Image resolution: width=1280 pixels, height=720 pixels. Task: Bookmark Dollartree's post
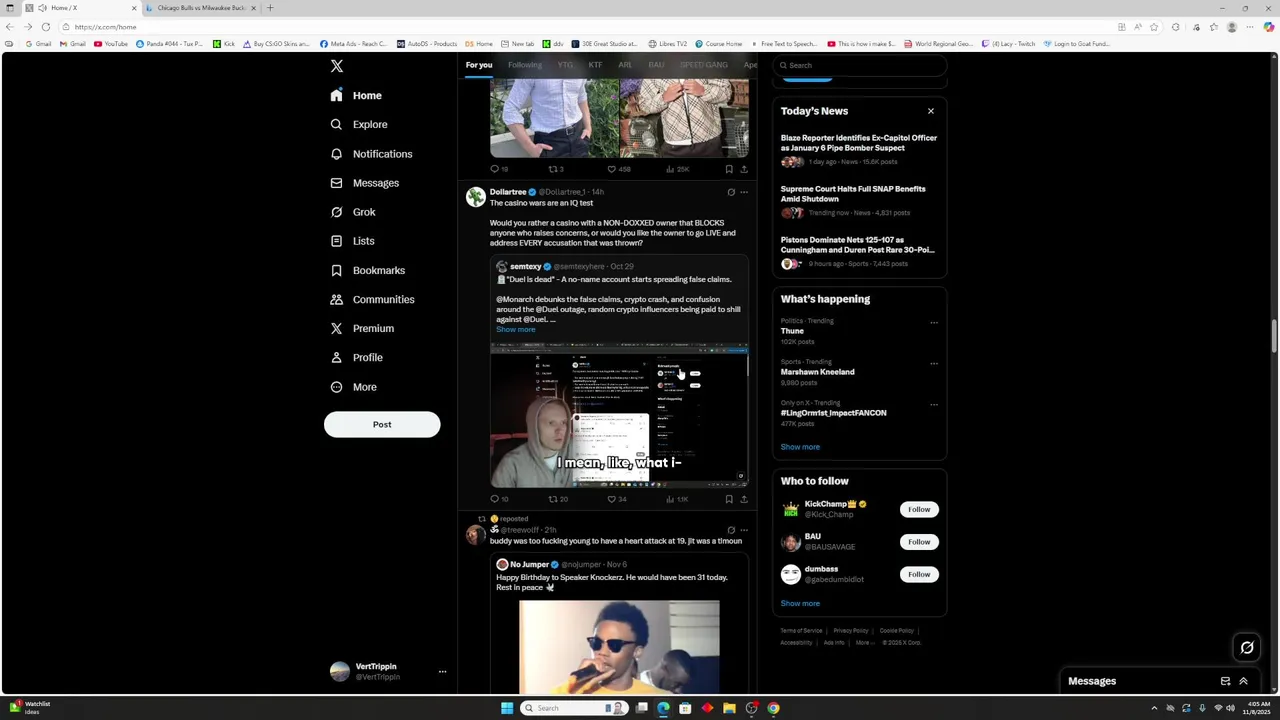pyautogui.click(x=729, y=499)
